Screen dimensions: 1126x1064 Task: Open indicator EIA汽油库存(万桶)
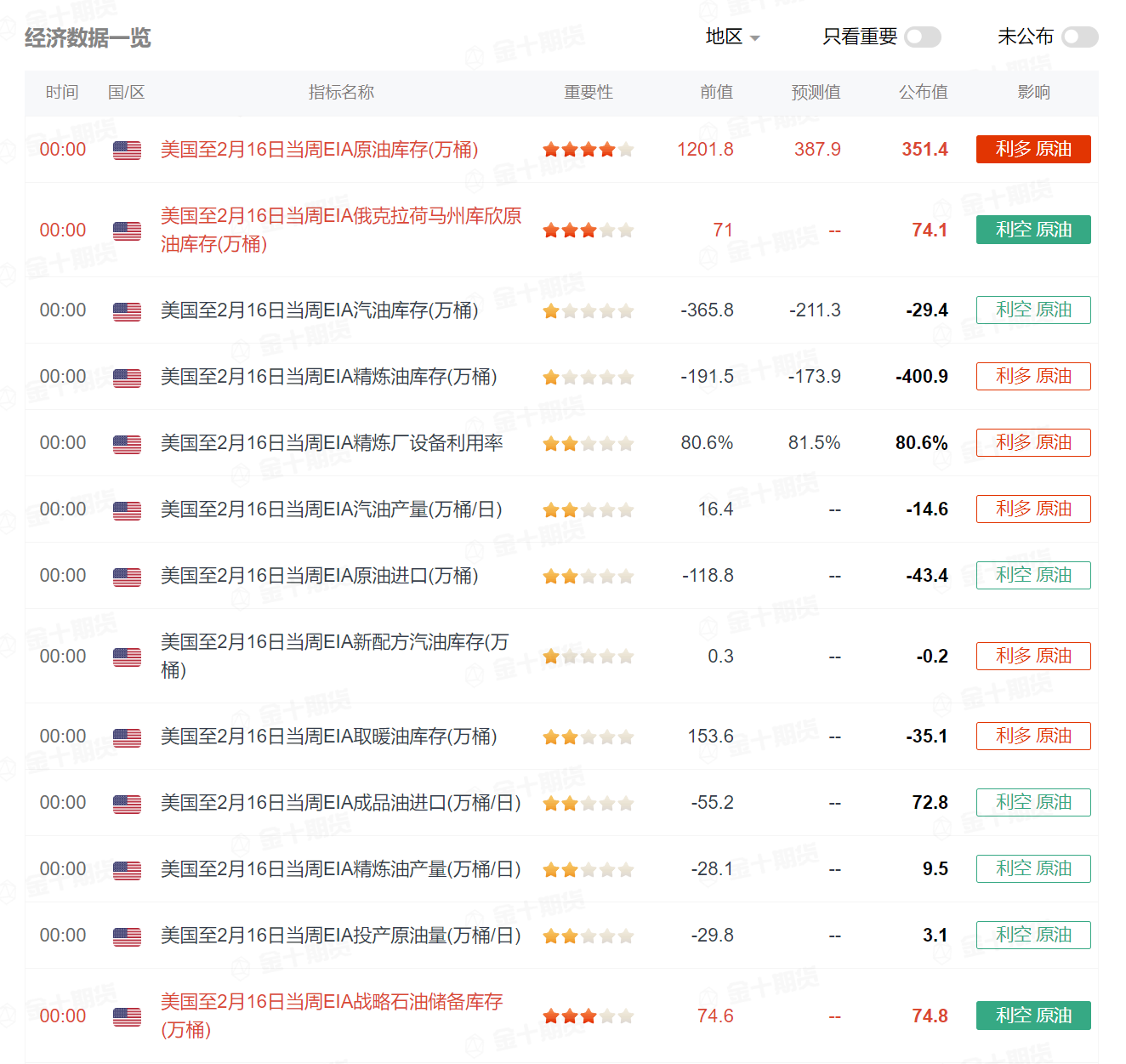tap(320, 310)
